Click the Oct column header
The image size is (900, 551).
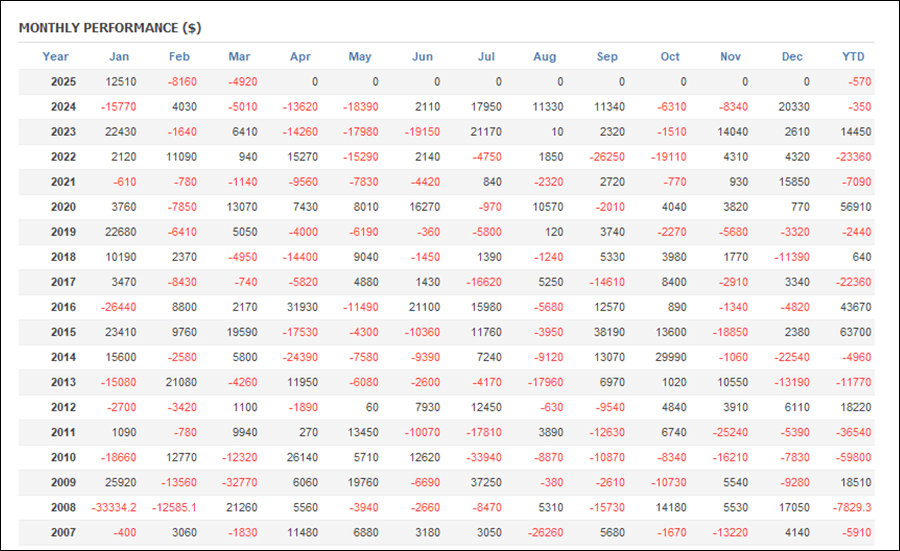(670, 56)
